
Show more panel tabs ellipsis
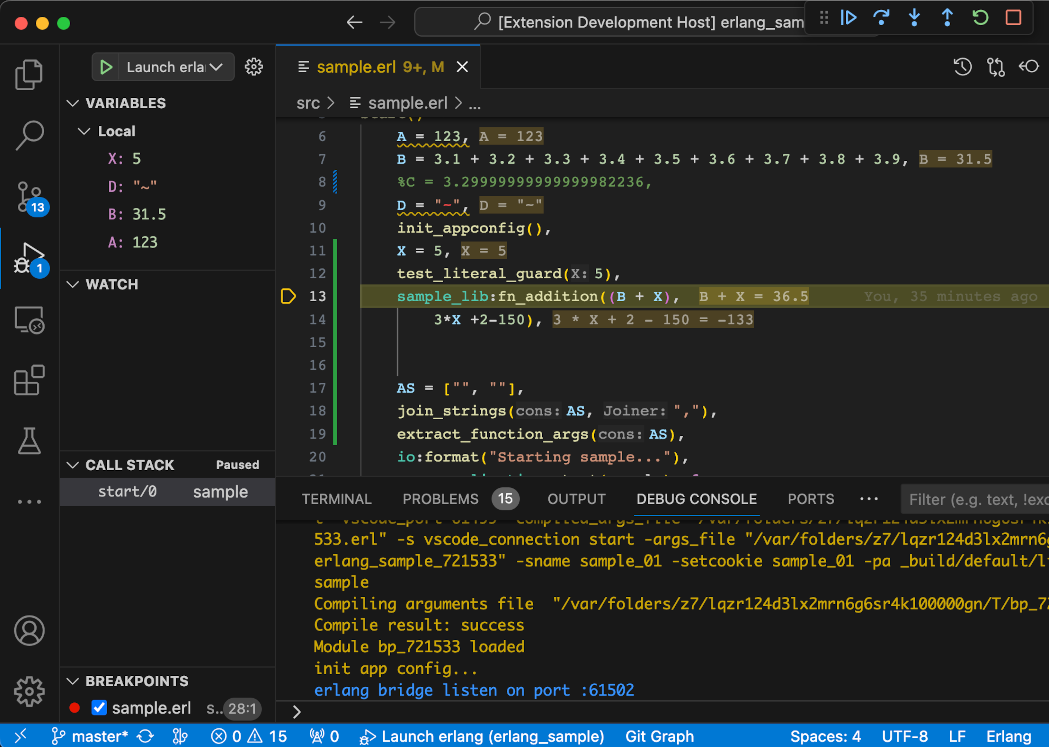[x=868, y=499]
